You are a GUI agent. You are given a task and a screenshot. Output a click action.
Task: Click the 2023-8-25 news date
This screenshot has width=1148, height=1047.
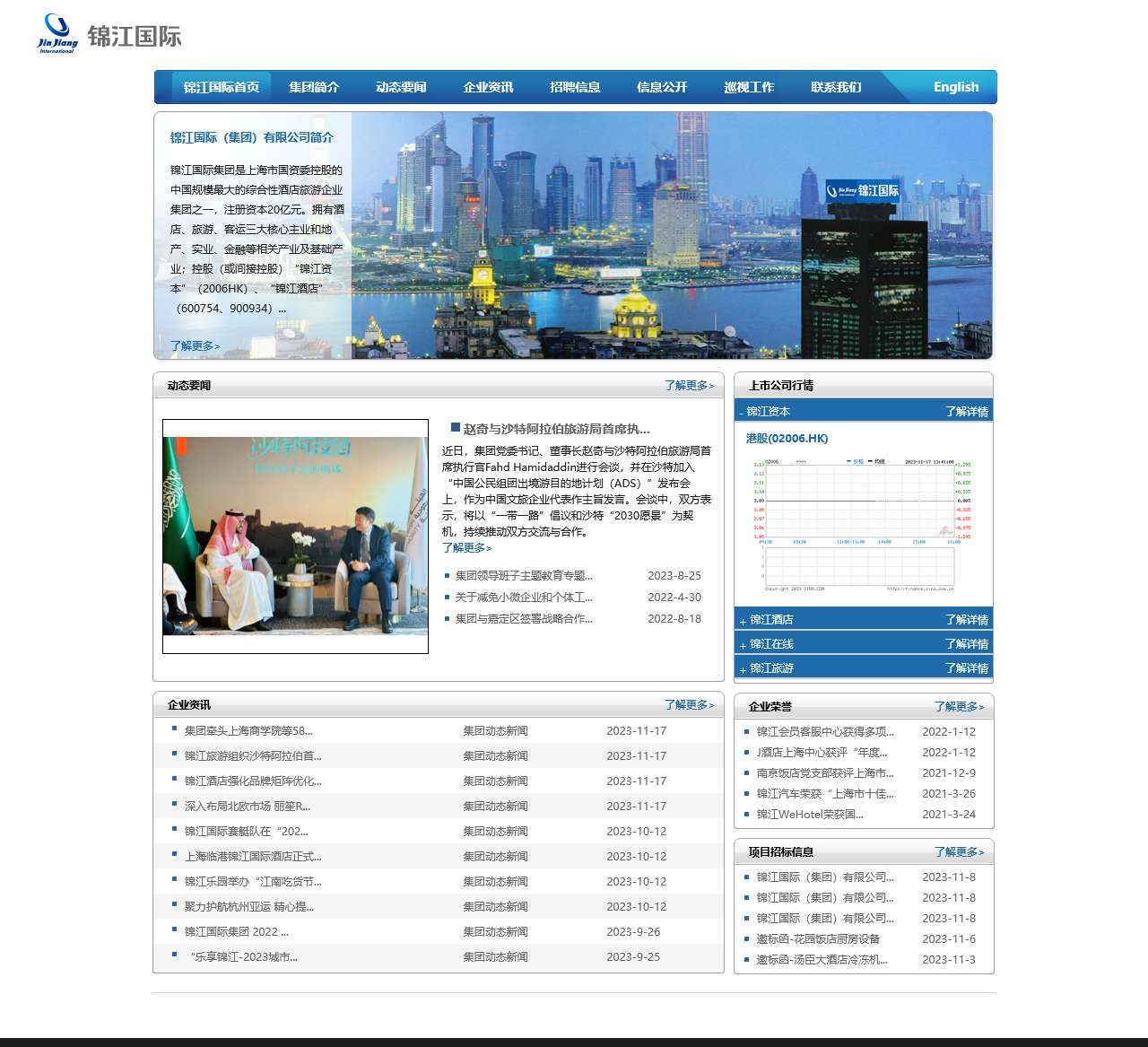(x=674, y=576)
